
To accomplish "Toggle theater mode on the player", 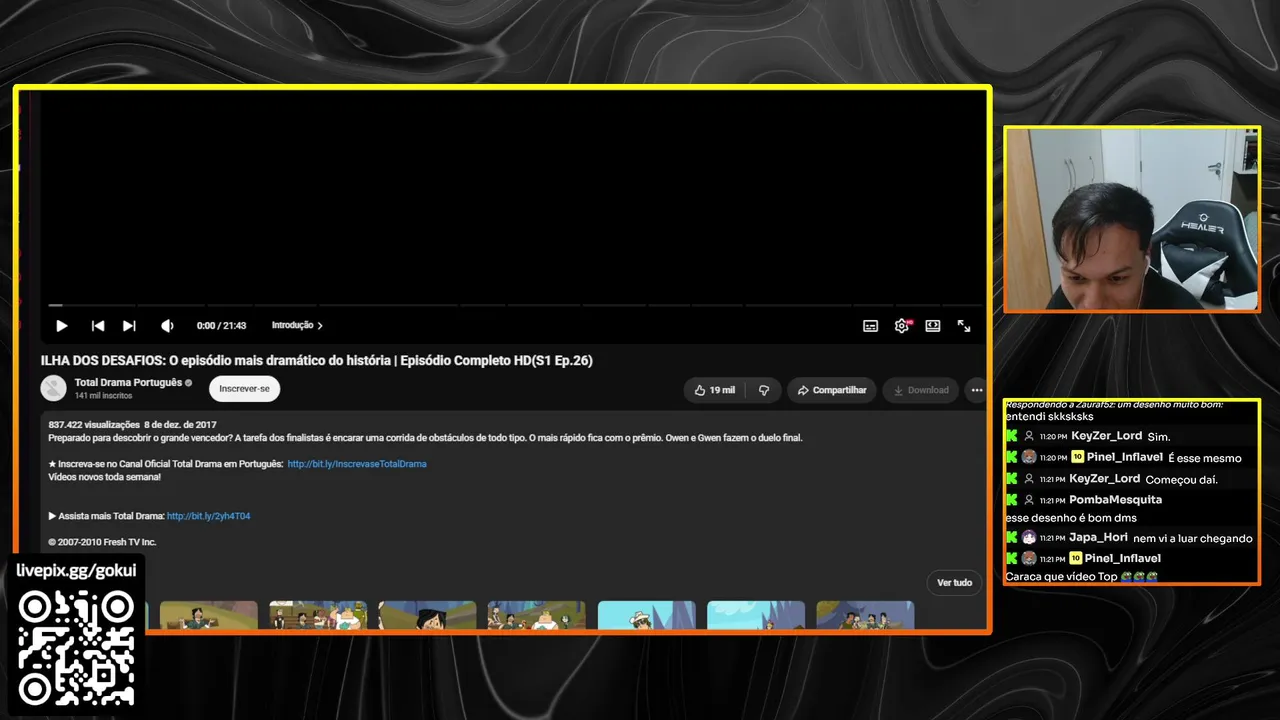I will (x=933, y=326).
